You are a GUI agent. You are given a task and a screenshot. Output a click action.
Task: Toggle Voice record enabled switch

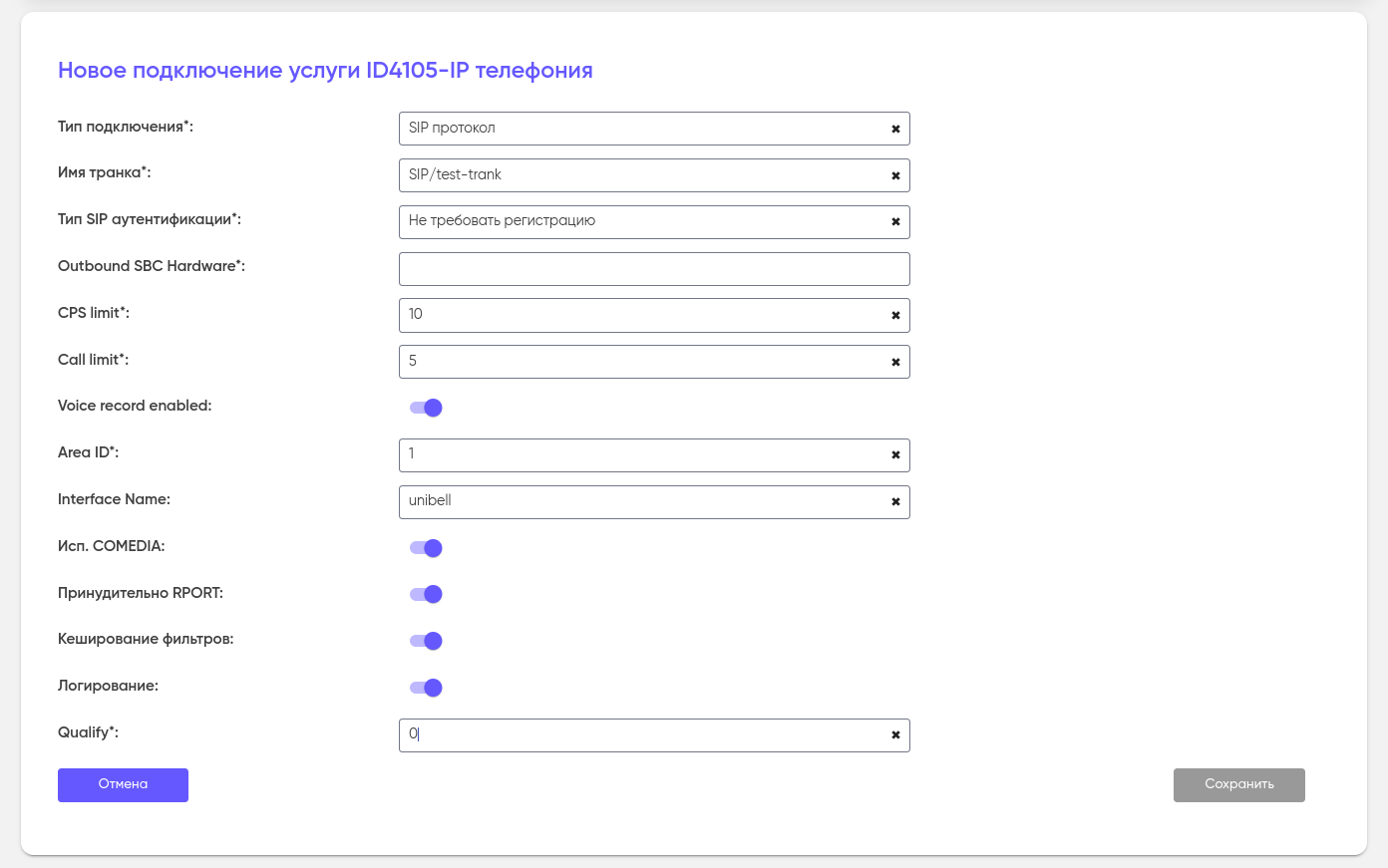click(x=426, y=408)
